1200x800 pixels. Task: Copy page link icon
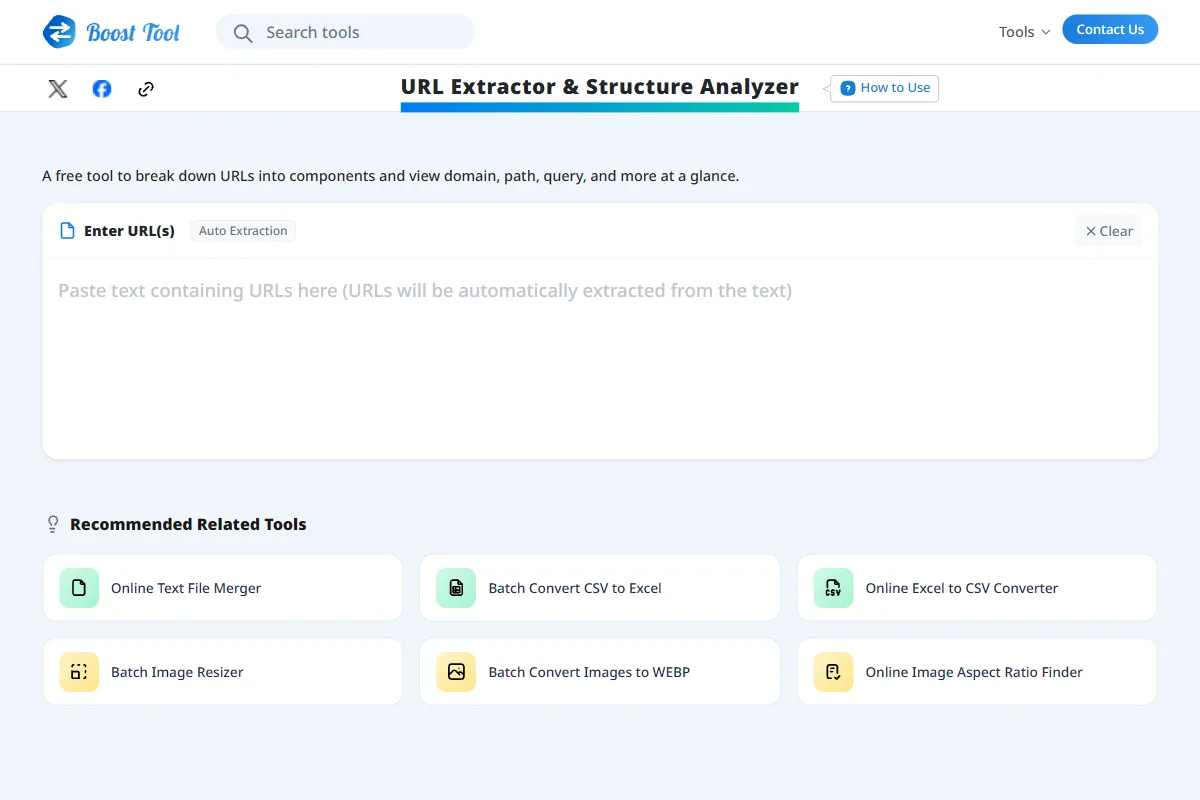pos(146,89)
